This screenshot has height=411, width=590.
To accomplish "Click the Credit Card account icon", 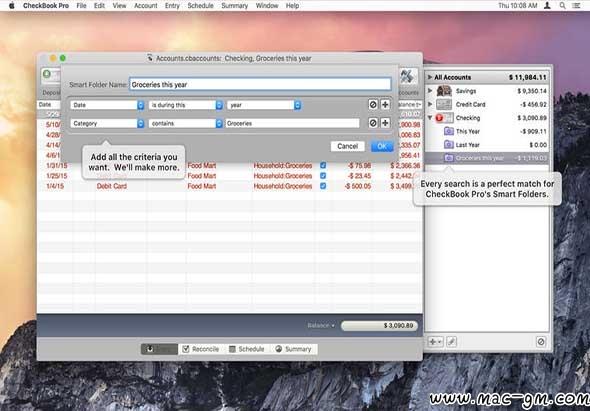I will point(444,104).
